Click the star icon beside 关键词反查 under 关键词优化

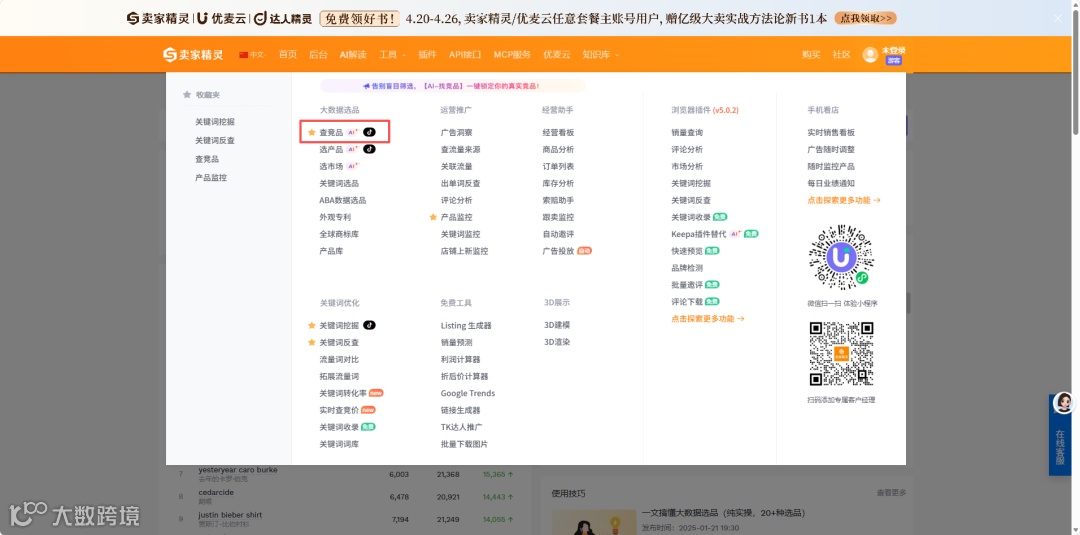coord(311,342)
